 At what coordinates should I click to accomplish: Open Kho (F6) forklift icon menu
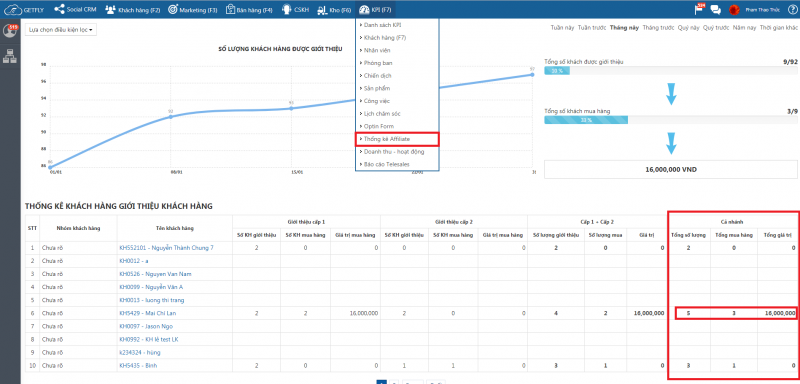323,10
